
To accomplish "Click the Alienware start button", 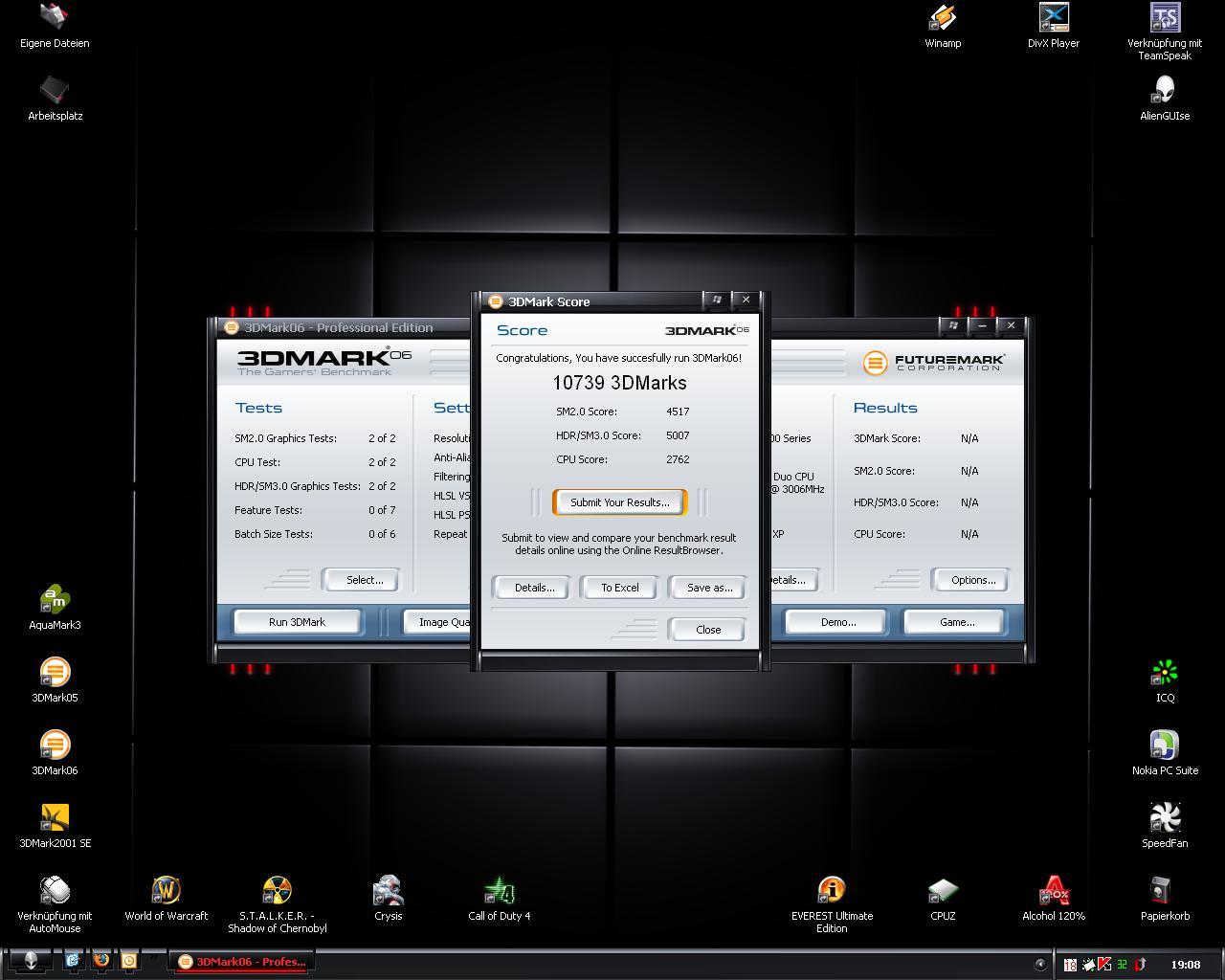I will click(x=31, y=962).
